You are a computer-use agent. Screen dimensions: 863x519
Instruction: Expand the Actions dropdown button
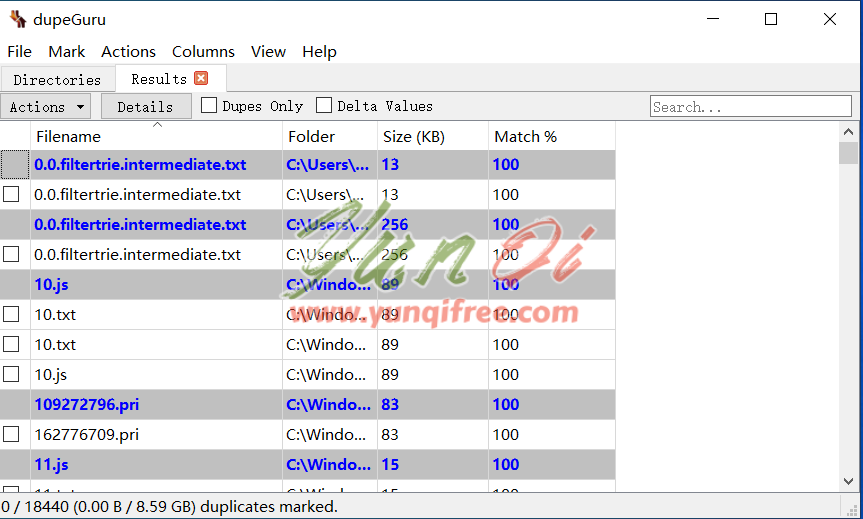pos(46,106)
